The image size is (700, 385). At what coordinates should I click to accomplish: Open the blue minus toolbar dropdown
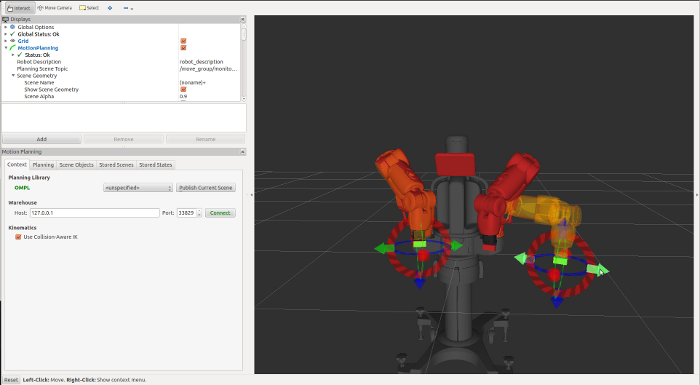pos(128,8)
